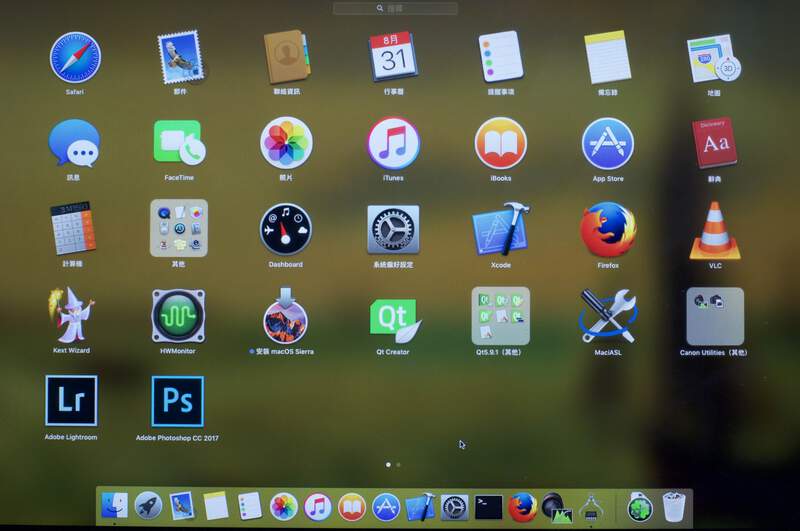Launch Terminal from the Dock
This screenshot has width=800, height=531.
488,508
